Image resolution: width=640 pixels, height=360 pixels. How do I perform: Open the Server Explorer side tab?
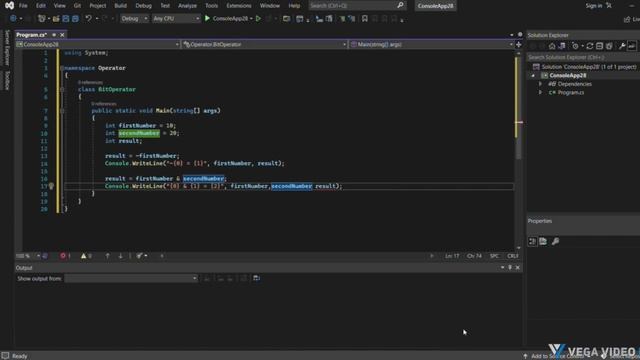[x=6, y=47]
